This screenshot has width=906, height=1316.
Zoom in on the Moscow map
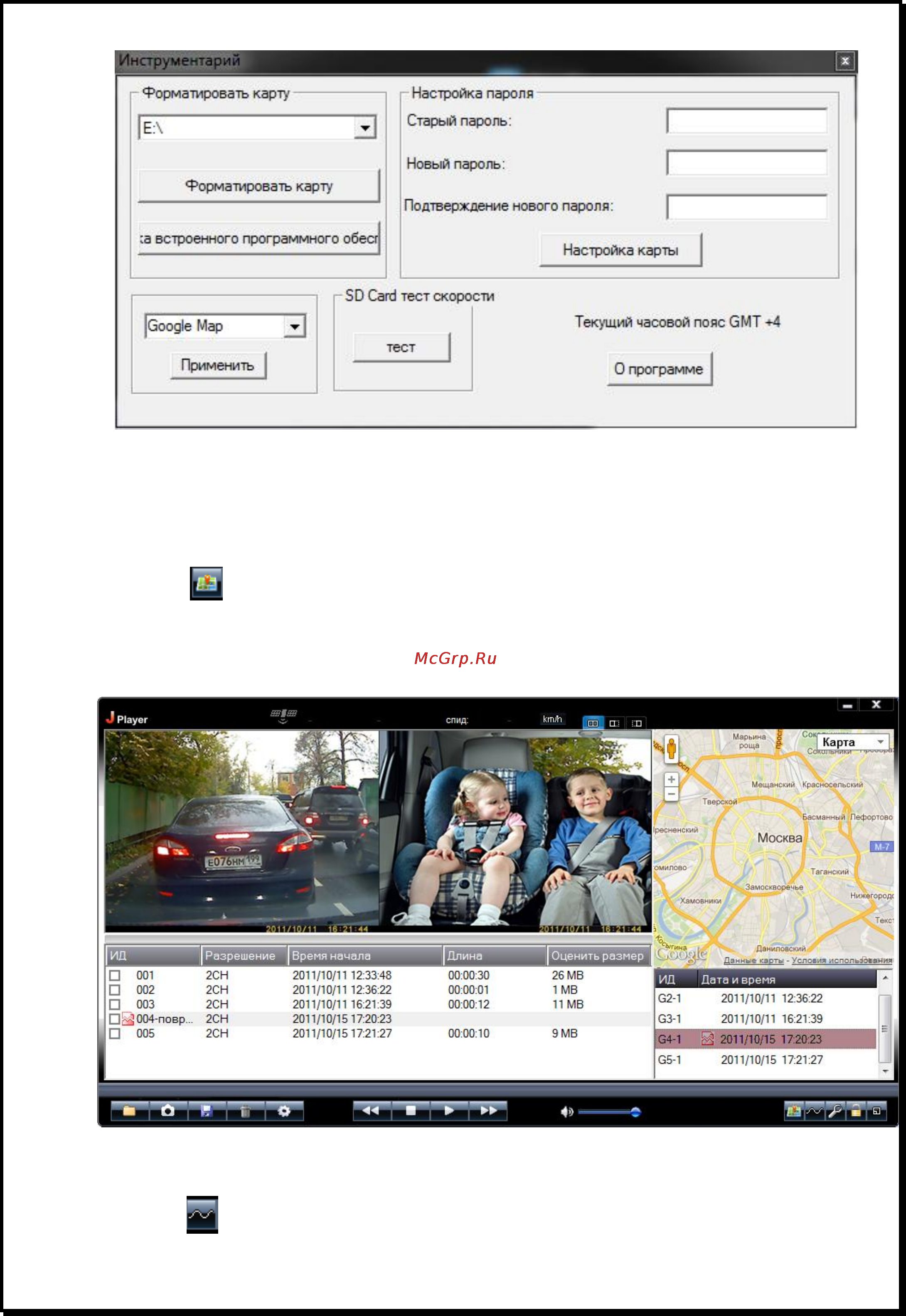coord(672,779)
